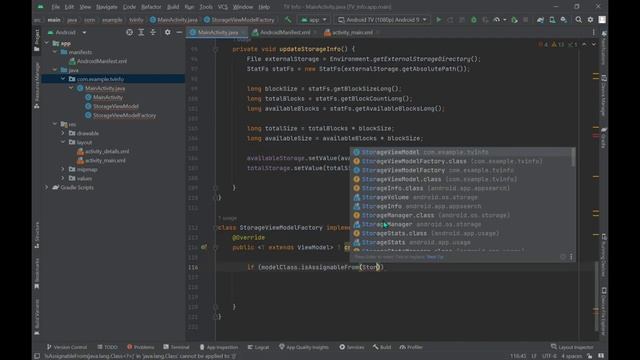The image size is (640, 360).
Task: Click the Make Project hammer icon
Action: point(288,20)
